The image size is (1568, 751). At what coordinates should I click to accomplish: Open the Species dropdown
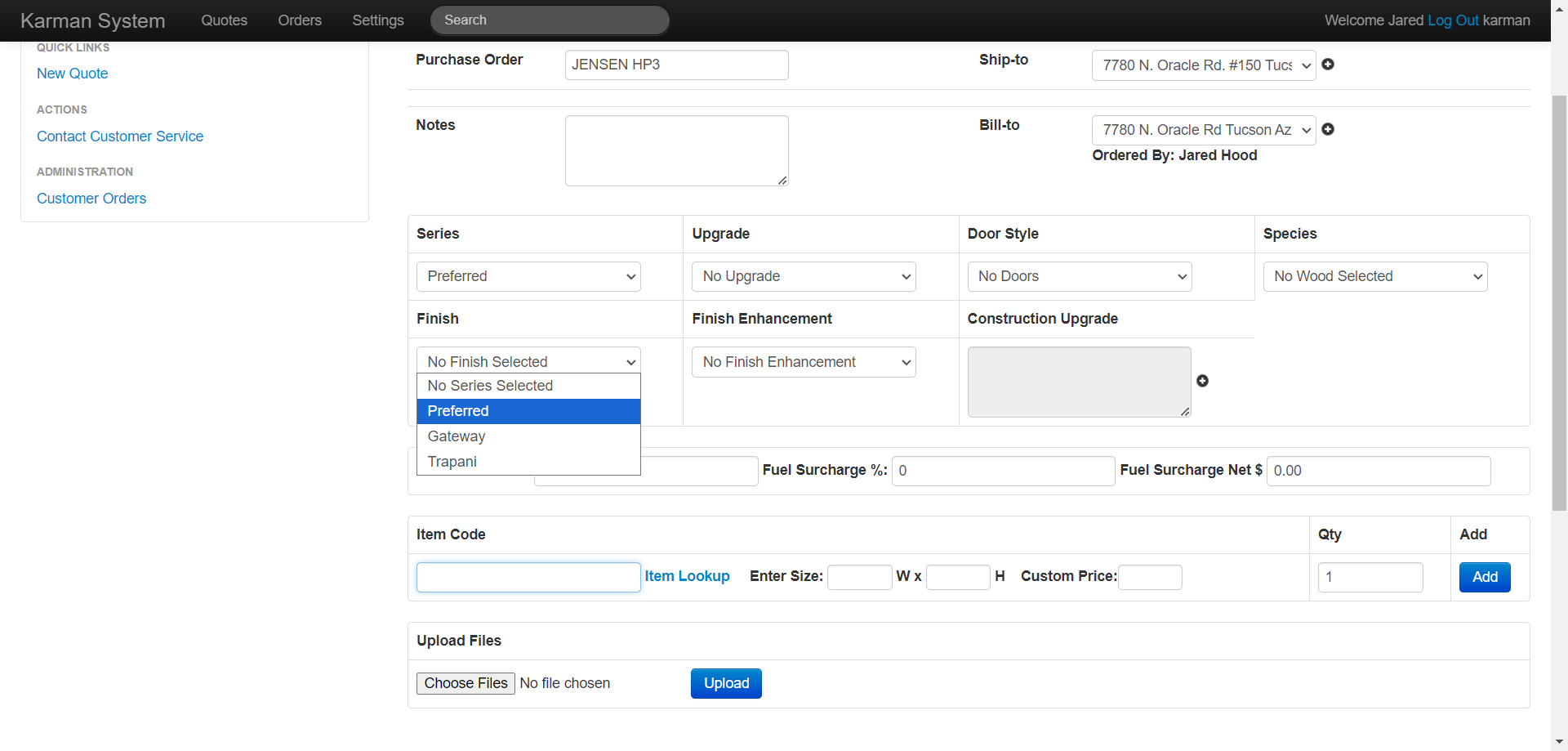tap(1375, 276)
